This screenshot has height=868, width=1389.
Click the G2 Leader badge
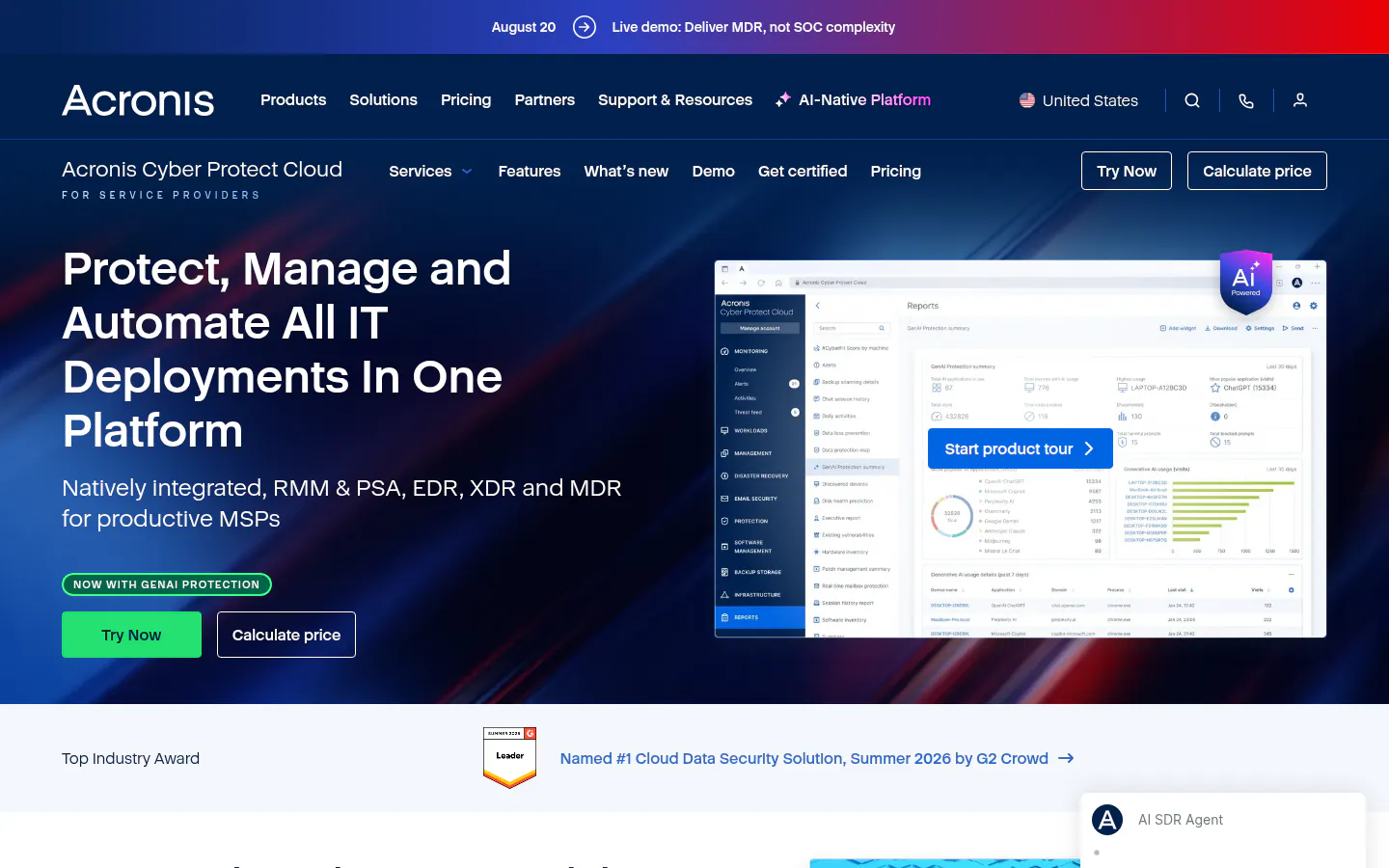tap(509, 758)
